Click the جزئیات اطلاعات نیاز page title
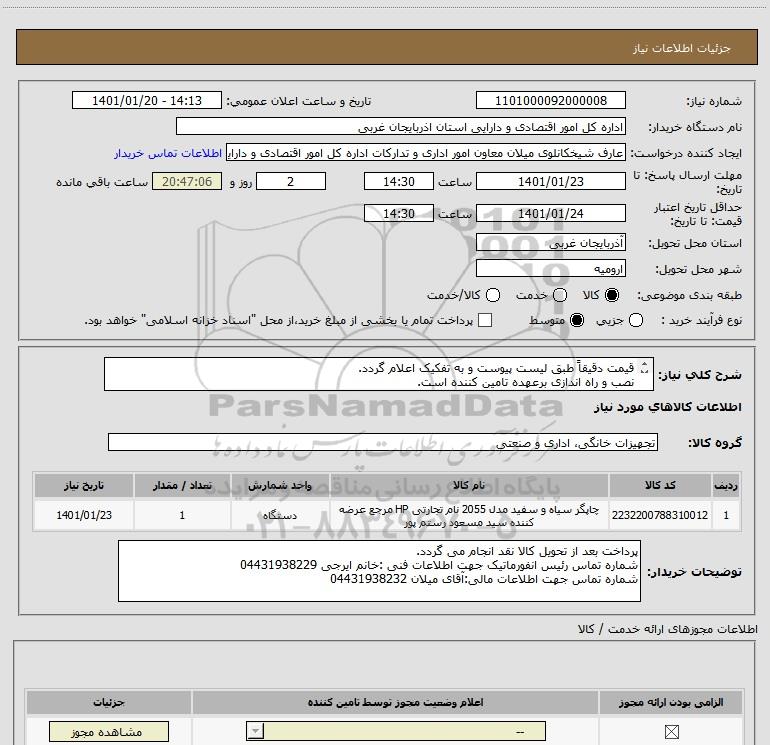 682,48
